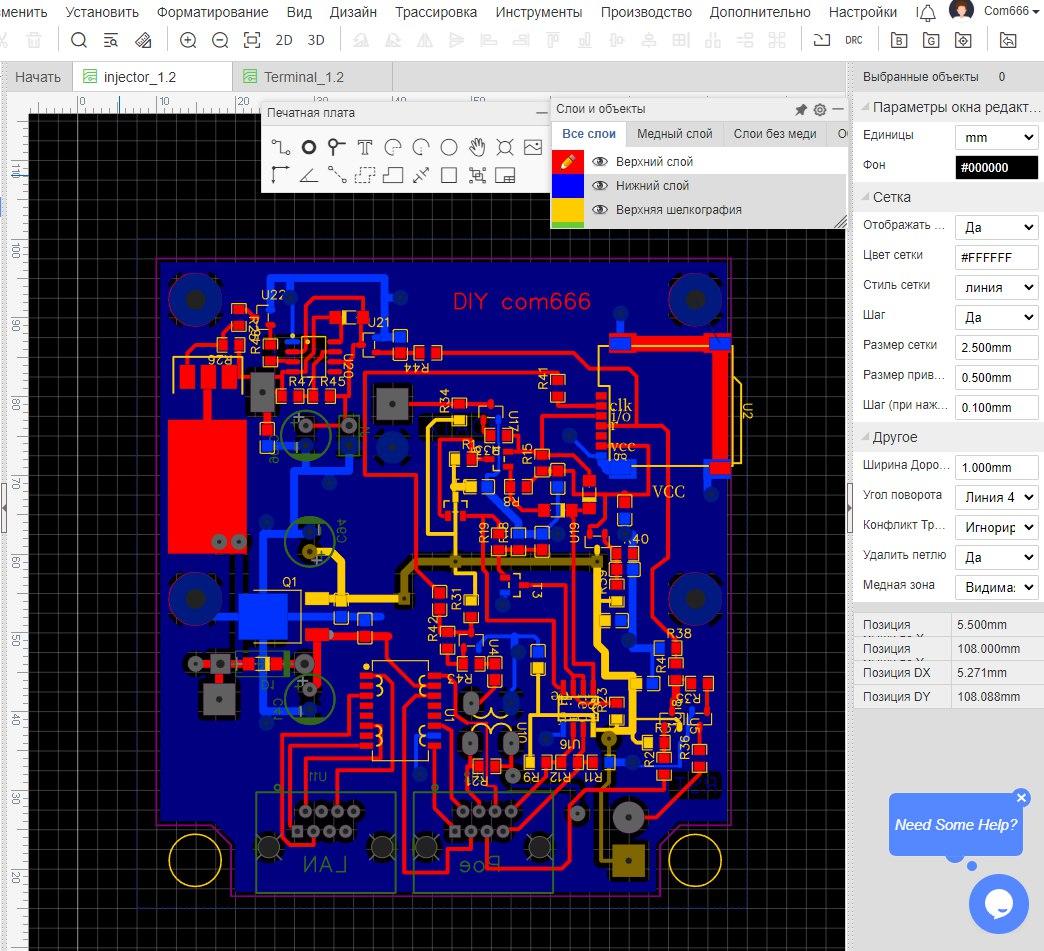Screen dimensions: 1044x951
Task: Toggle eye for Верхняя шелкография layer
Action: pos(600,210)
